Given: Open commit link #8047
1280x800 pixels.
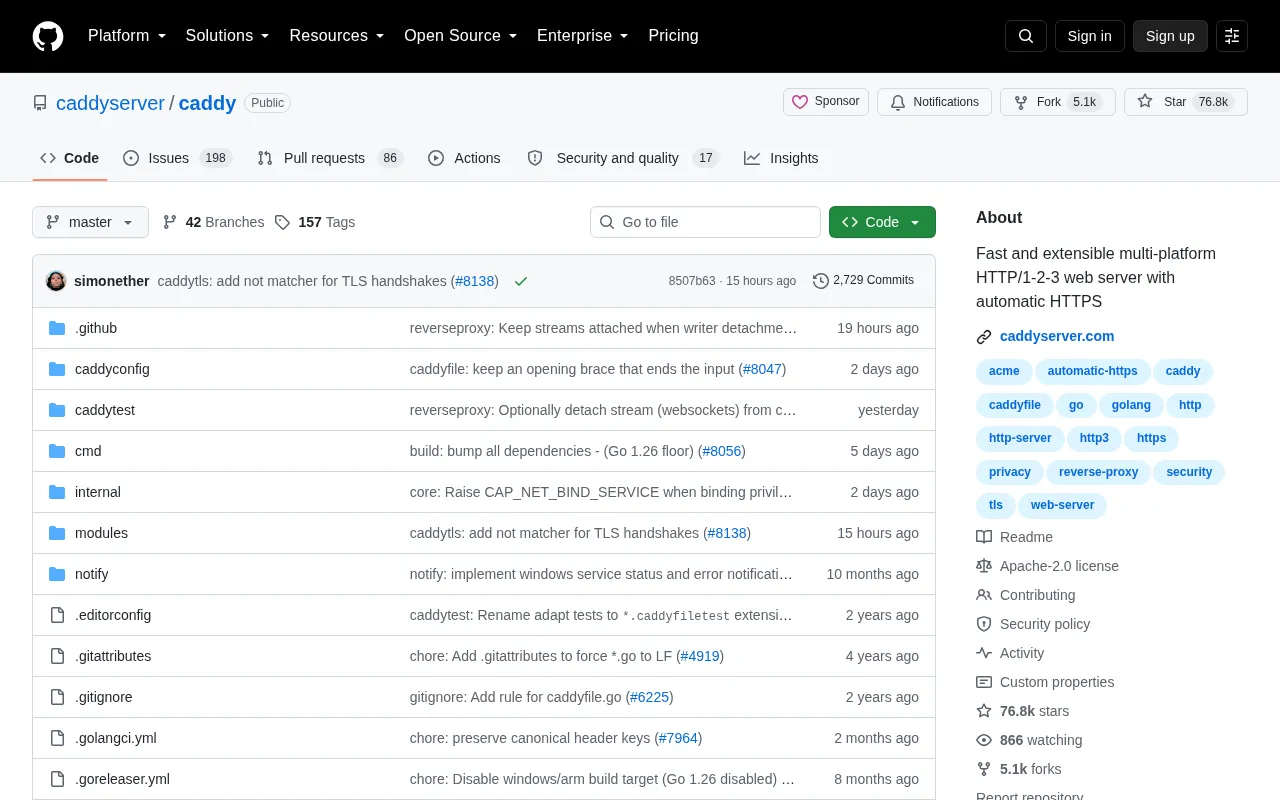Looking at the screenshot, I should pyautogui.click(x=763, y=369).
